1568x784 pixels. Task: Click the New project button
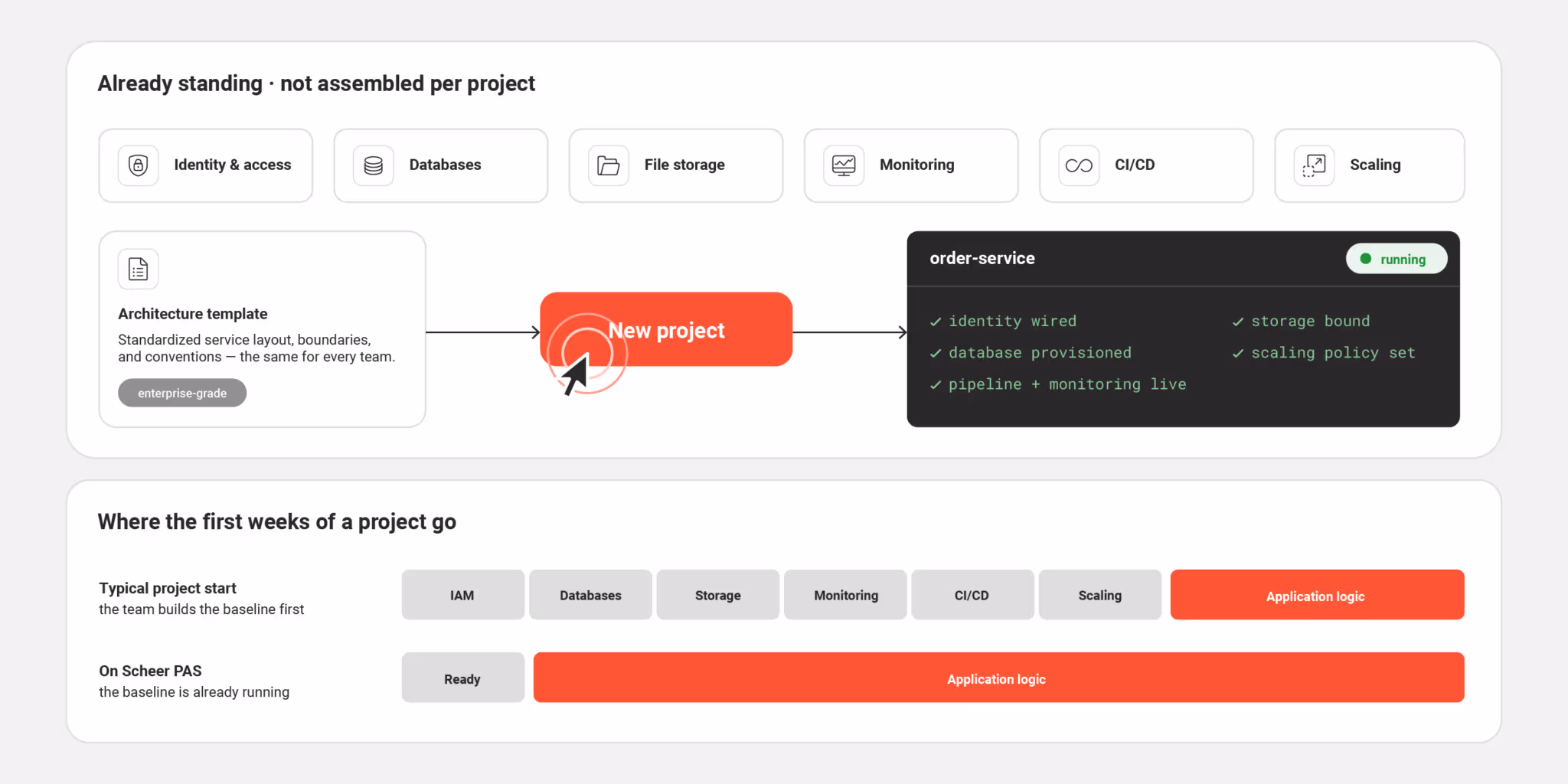click(x=666, y=329)
